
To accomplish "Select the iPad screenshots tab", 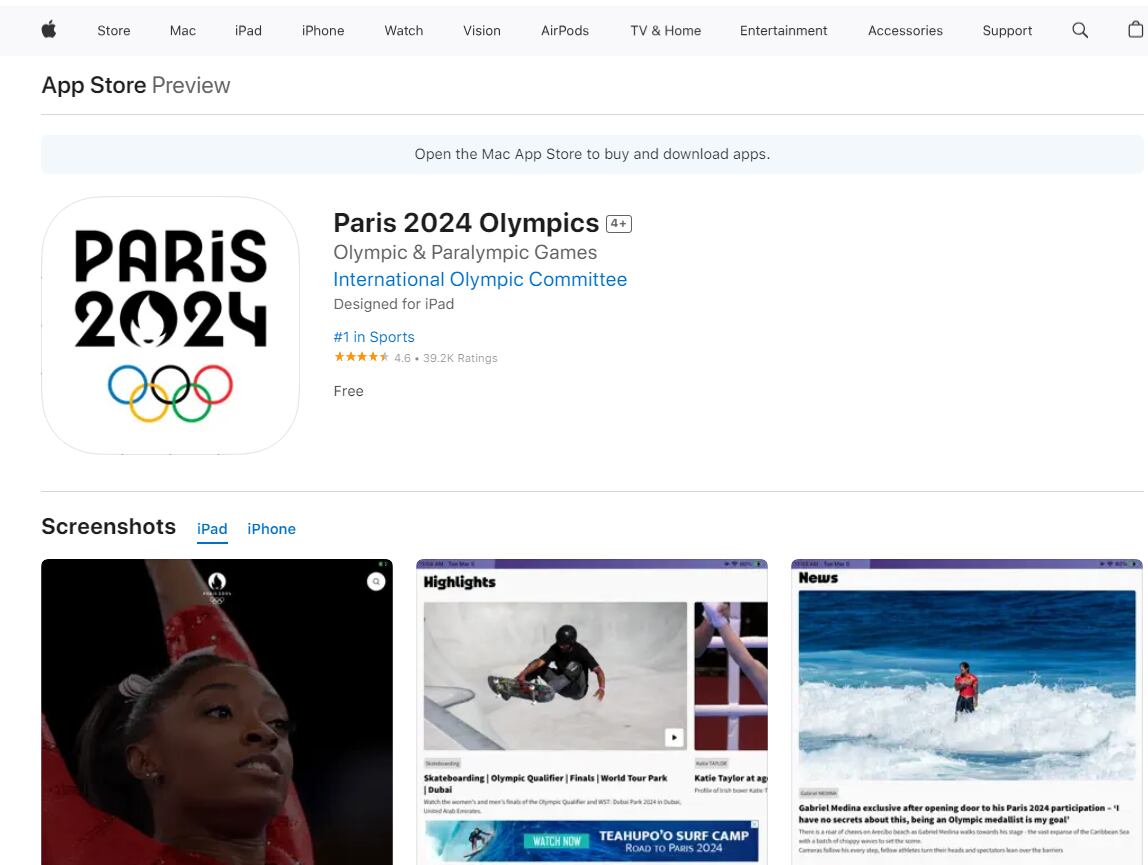I will pyautogui.click(x=212, y=529).
